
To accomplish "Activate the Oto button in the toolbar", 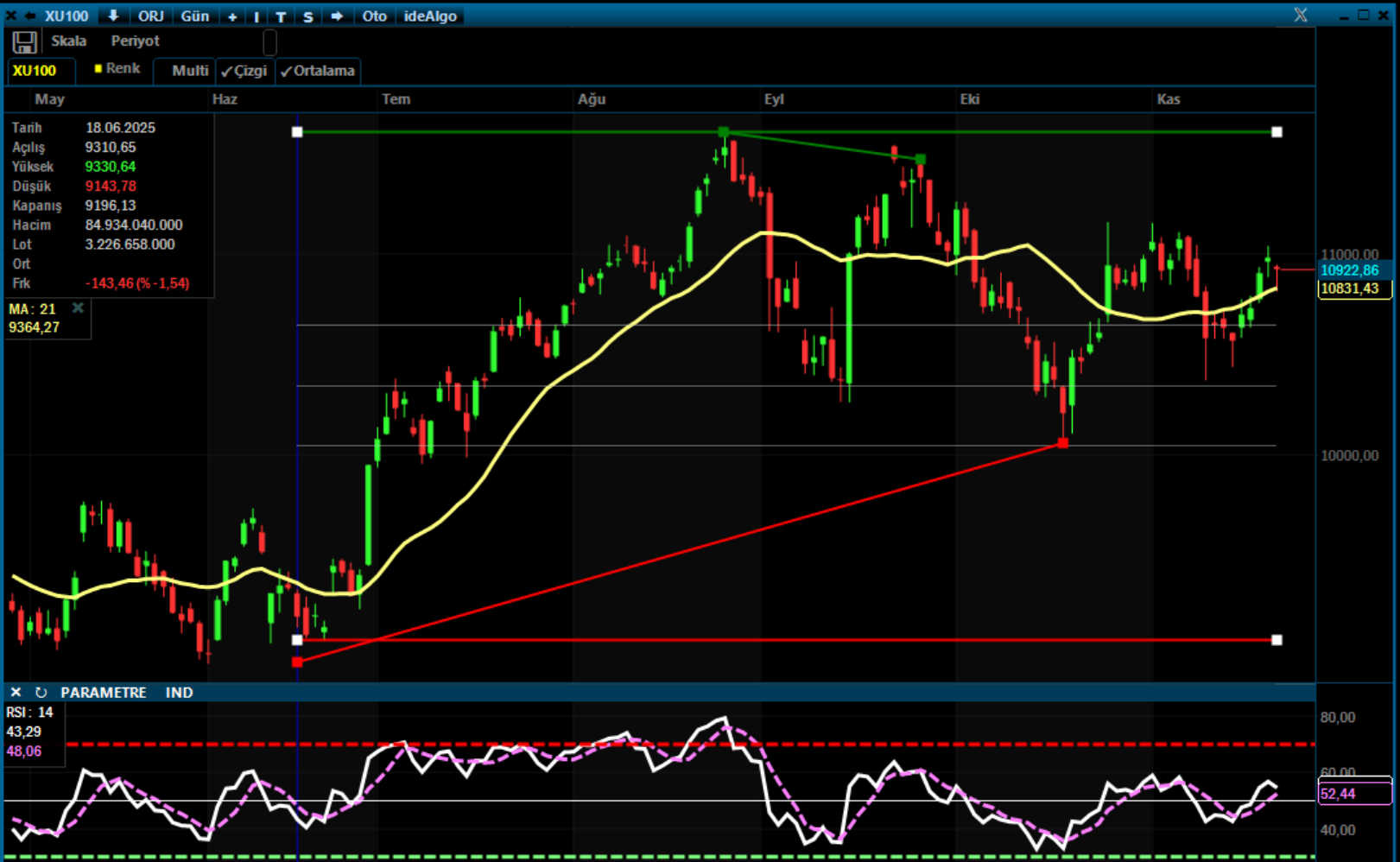I will pos(374,16).
